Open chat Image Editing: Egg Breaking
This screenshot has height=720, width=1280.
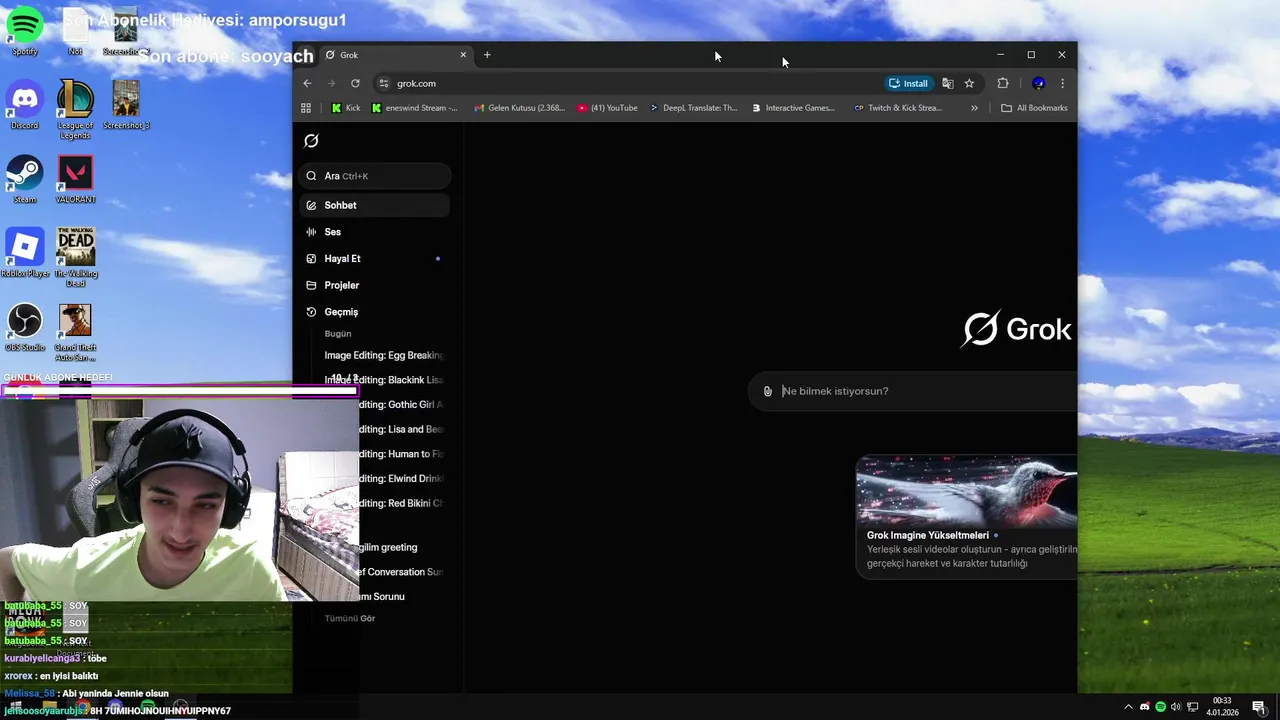tap(384, 355)
